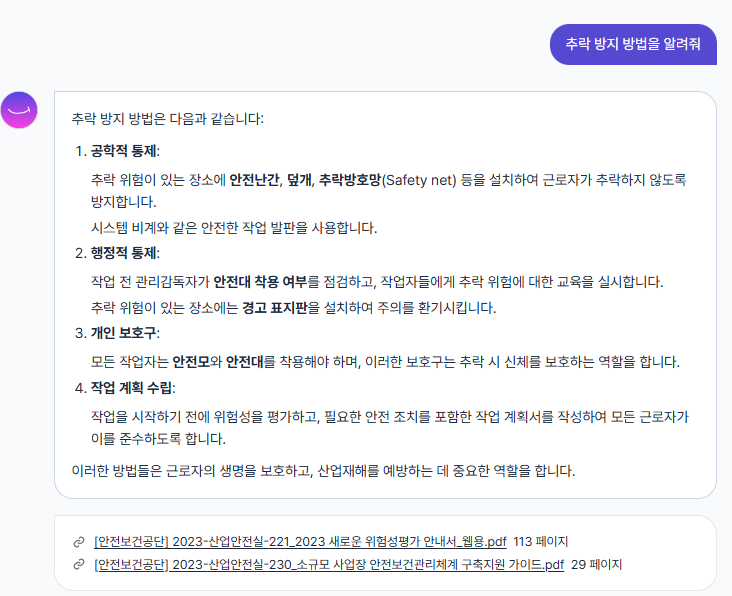Open the 소규모 사업장 안전보건관리체계 구축지원 가이드.pdf link

pyautogui.click(x=329, y=564)
